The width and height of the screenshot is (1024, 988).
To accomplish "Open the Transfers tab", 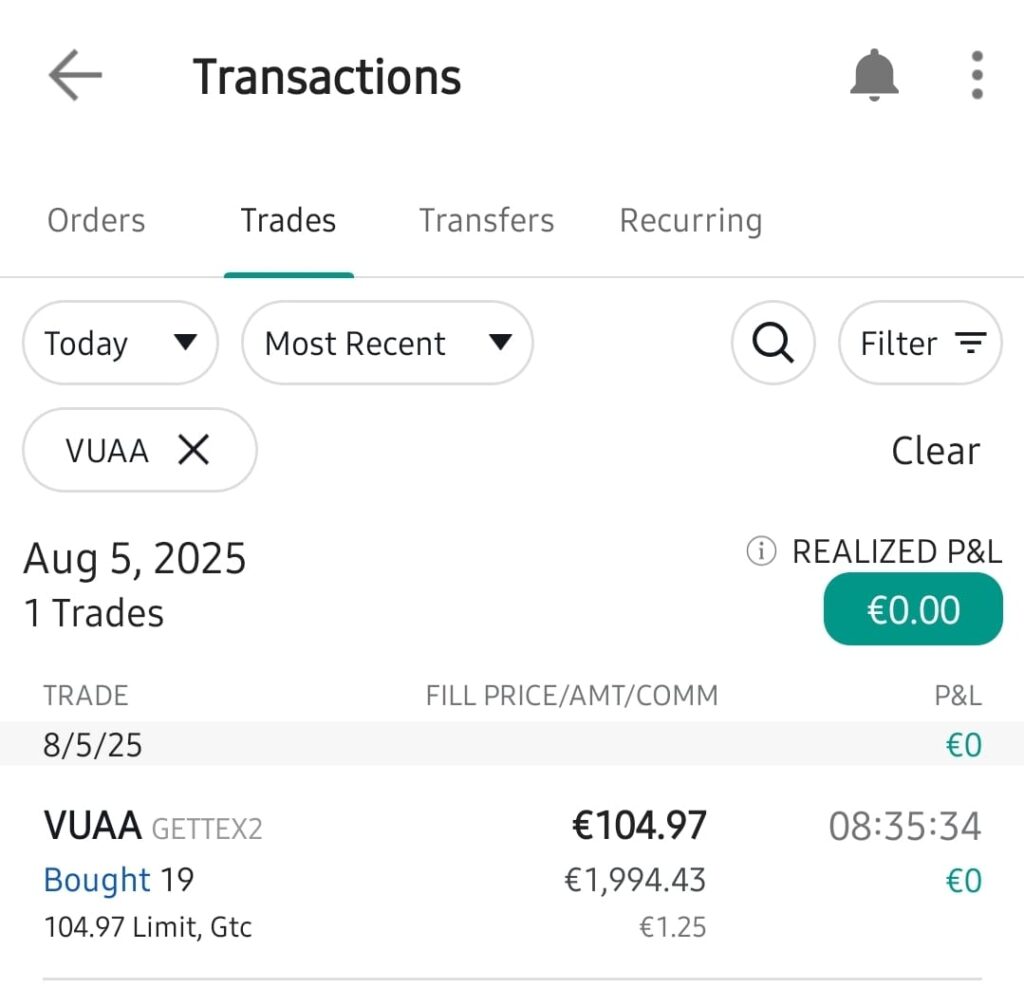I will pyautogui.click(x=486, y=221).
